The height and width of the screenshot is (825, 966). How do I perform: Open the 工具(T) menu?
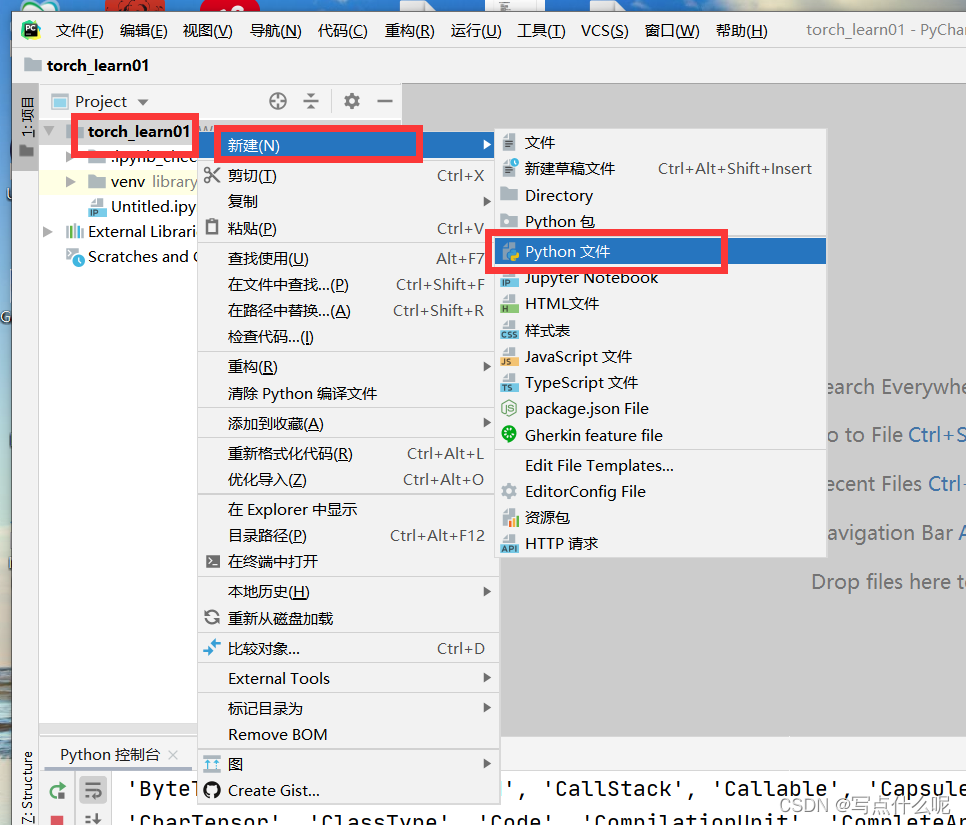[x=541, y=31]
